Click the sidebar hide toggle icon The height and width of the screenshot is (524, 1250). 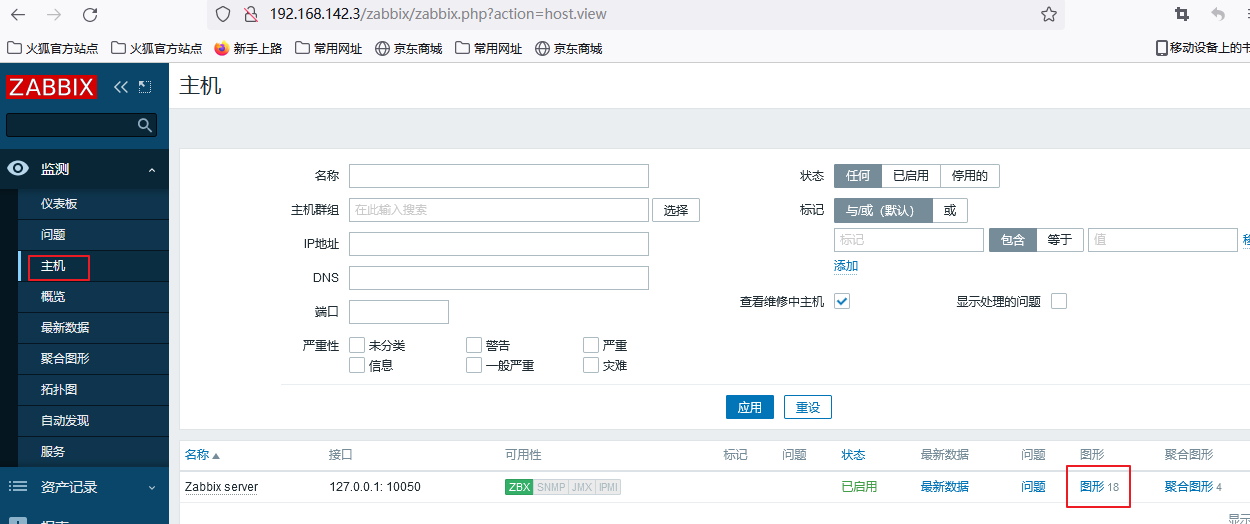pos(145,87)
